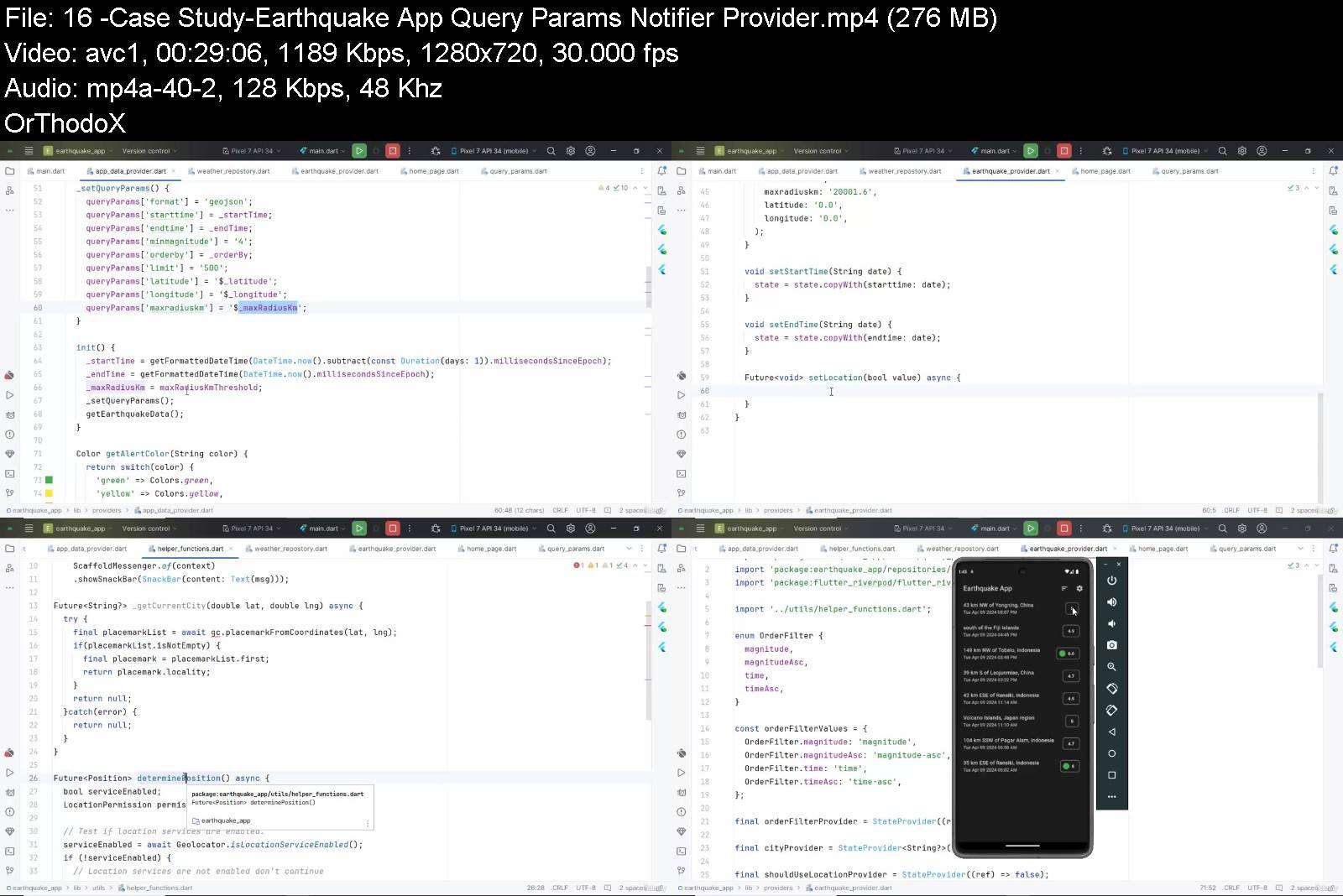This screenshot has width=1343, height=896.
Task: Tap the emulator Overview square
Action: [1112, 775]
